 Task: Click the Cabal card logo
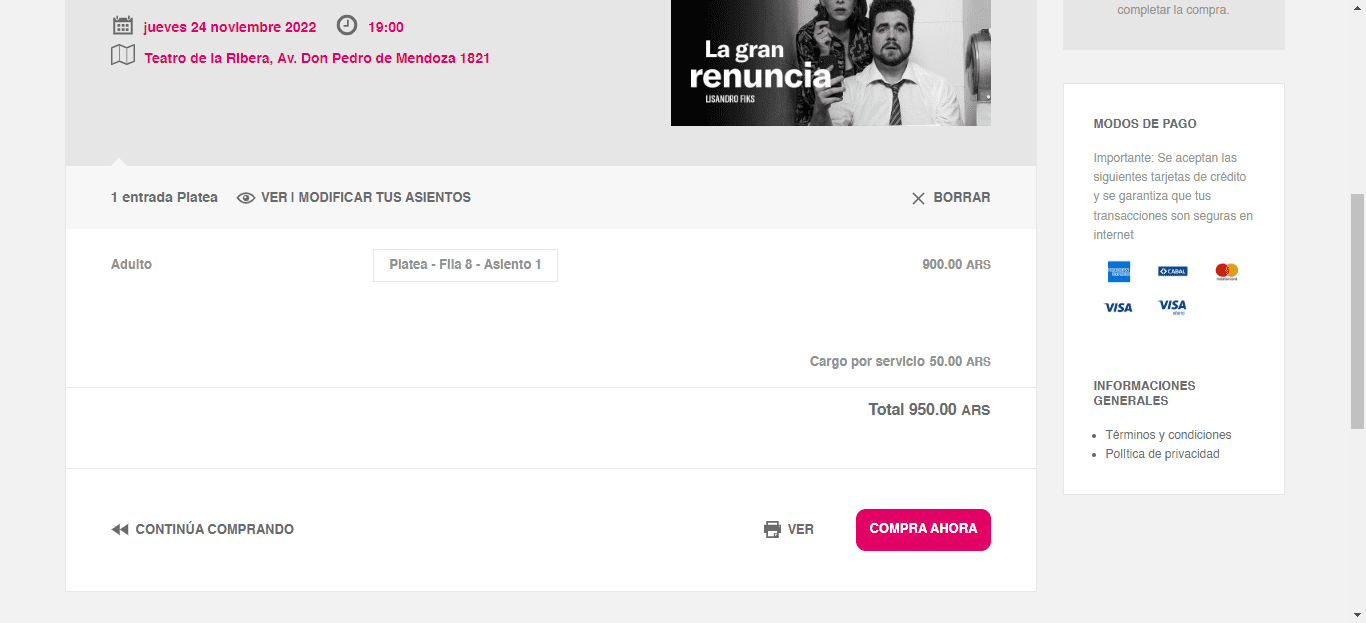pyautogui.click(x=1172, y=271)
